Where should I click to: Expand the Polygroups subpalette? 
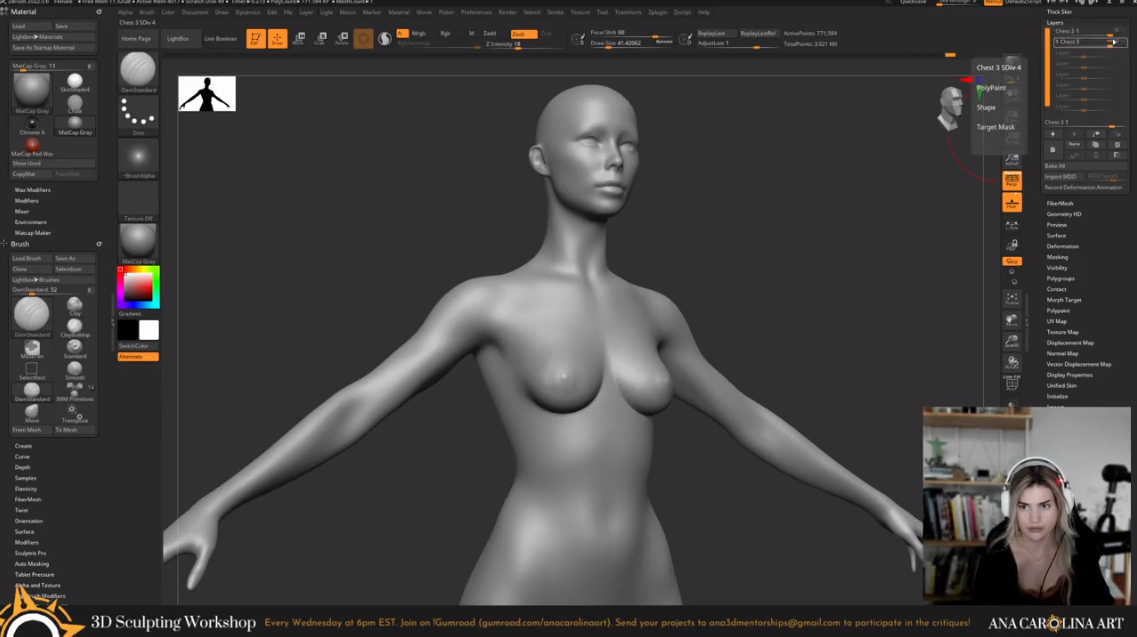[x=1060, y=279]
